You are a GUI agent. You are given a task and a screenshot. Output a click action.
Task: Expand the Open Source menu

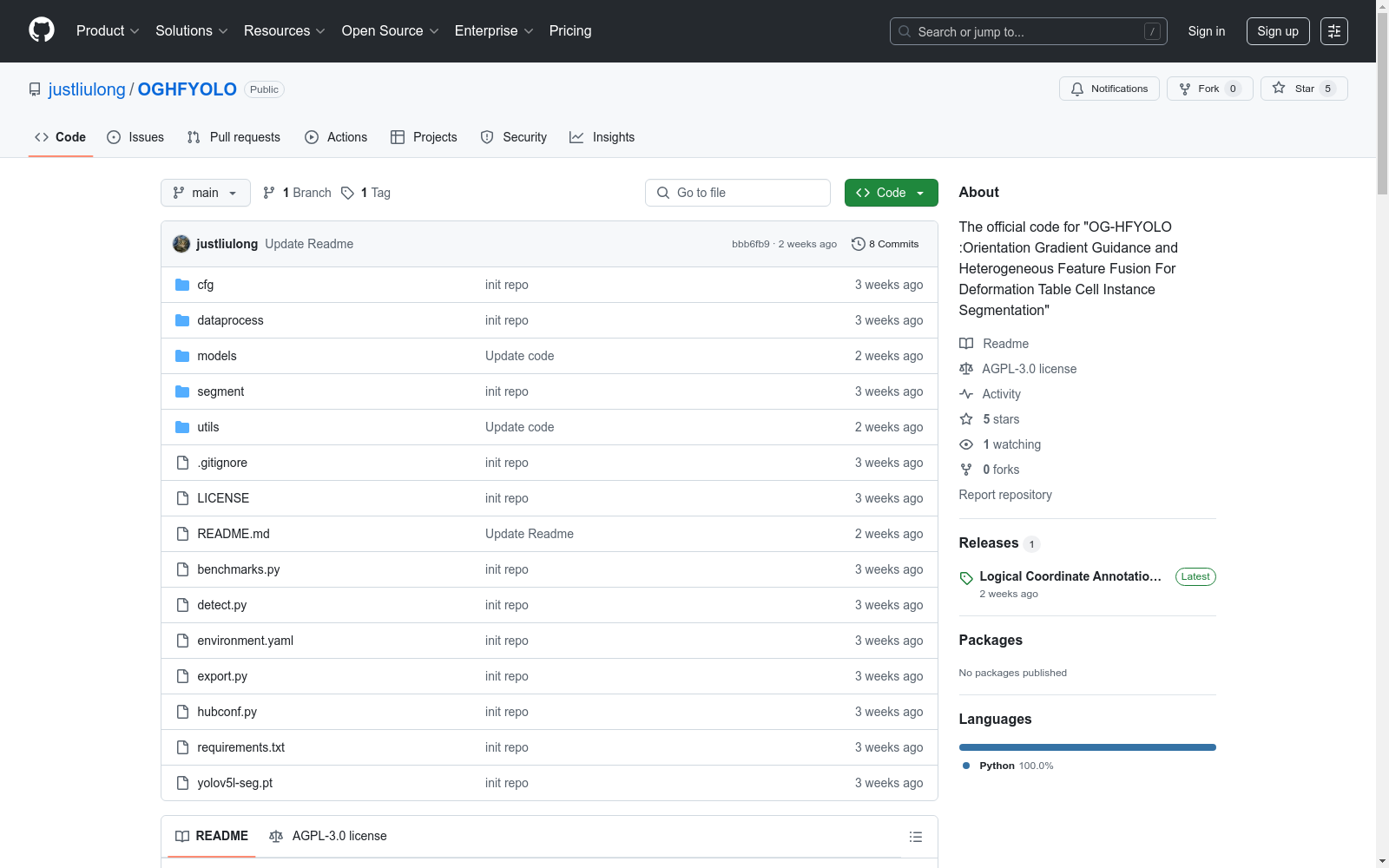[x=391, y=31]
